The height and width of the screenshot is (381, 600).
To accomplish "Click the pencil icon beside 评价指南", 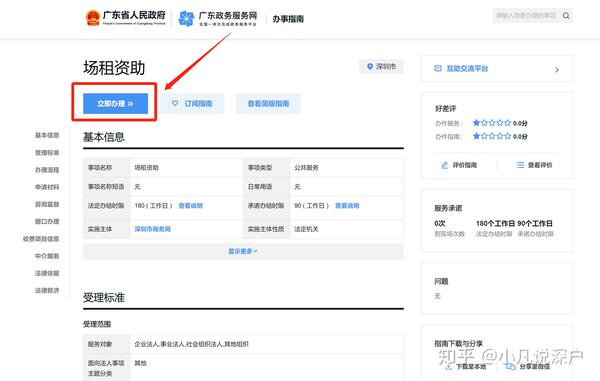I will [445, 165].
